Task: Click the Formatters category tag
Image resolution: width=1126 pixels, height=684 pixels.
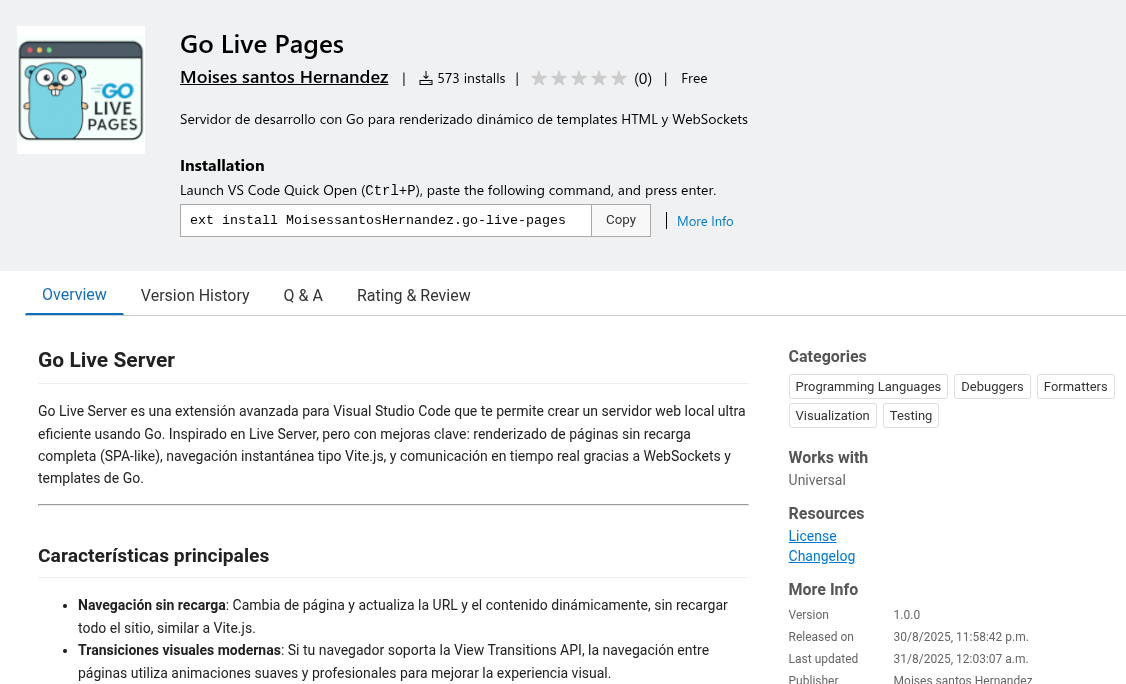Action: (1075, 387)
